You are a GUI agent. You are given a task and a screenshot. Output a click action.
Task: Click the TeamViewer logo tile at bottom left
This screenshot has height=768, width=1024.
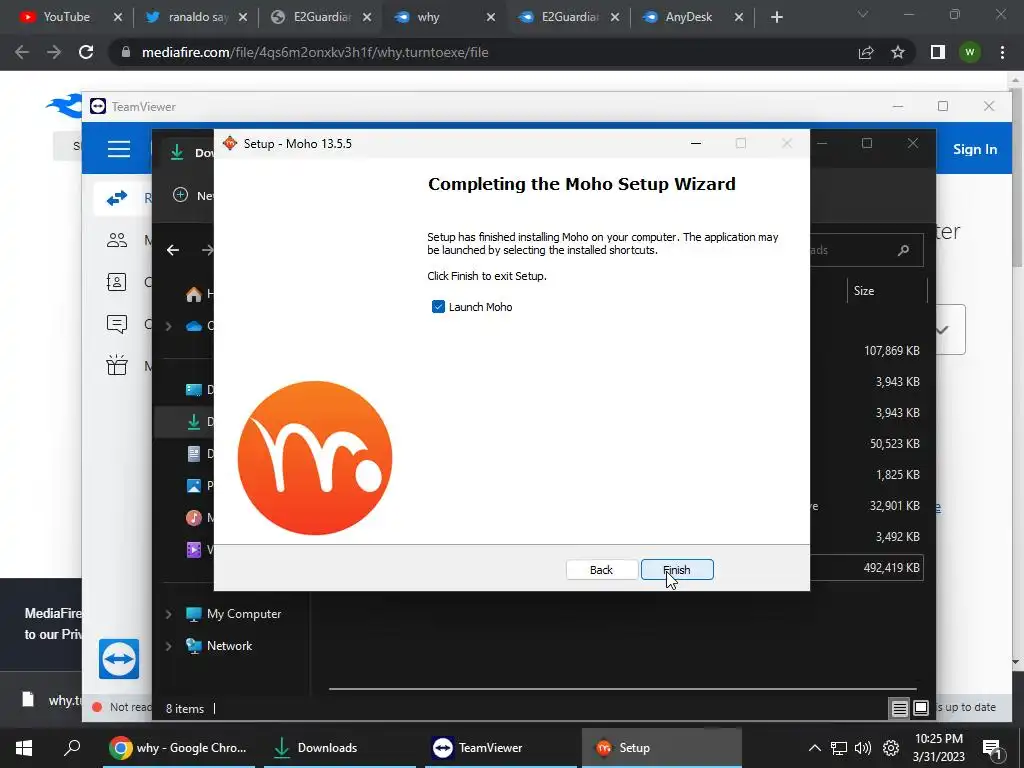point(119,659)
